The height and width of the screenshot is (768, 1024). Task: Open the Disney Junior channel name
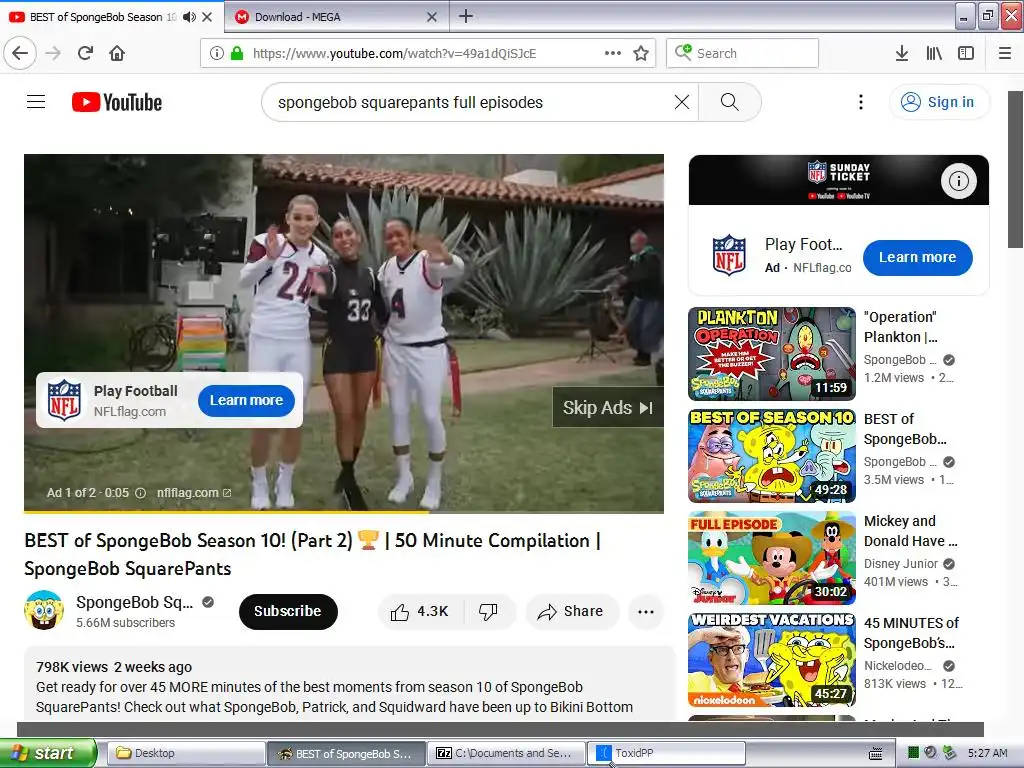pos(901,564)
